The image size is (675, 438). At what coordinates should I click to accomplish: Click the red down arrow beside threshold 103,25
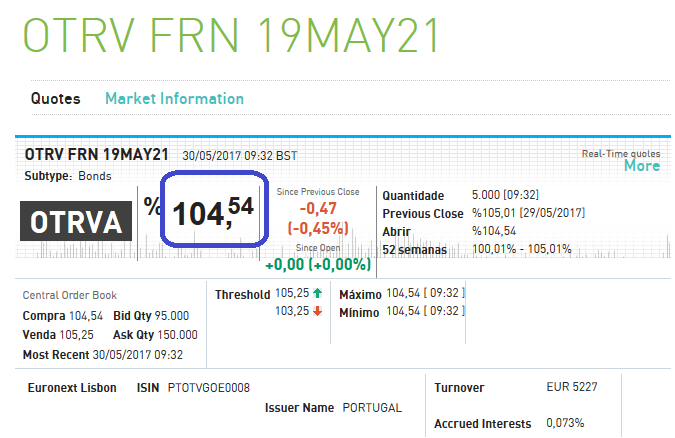[x=317, y=311]
